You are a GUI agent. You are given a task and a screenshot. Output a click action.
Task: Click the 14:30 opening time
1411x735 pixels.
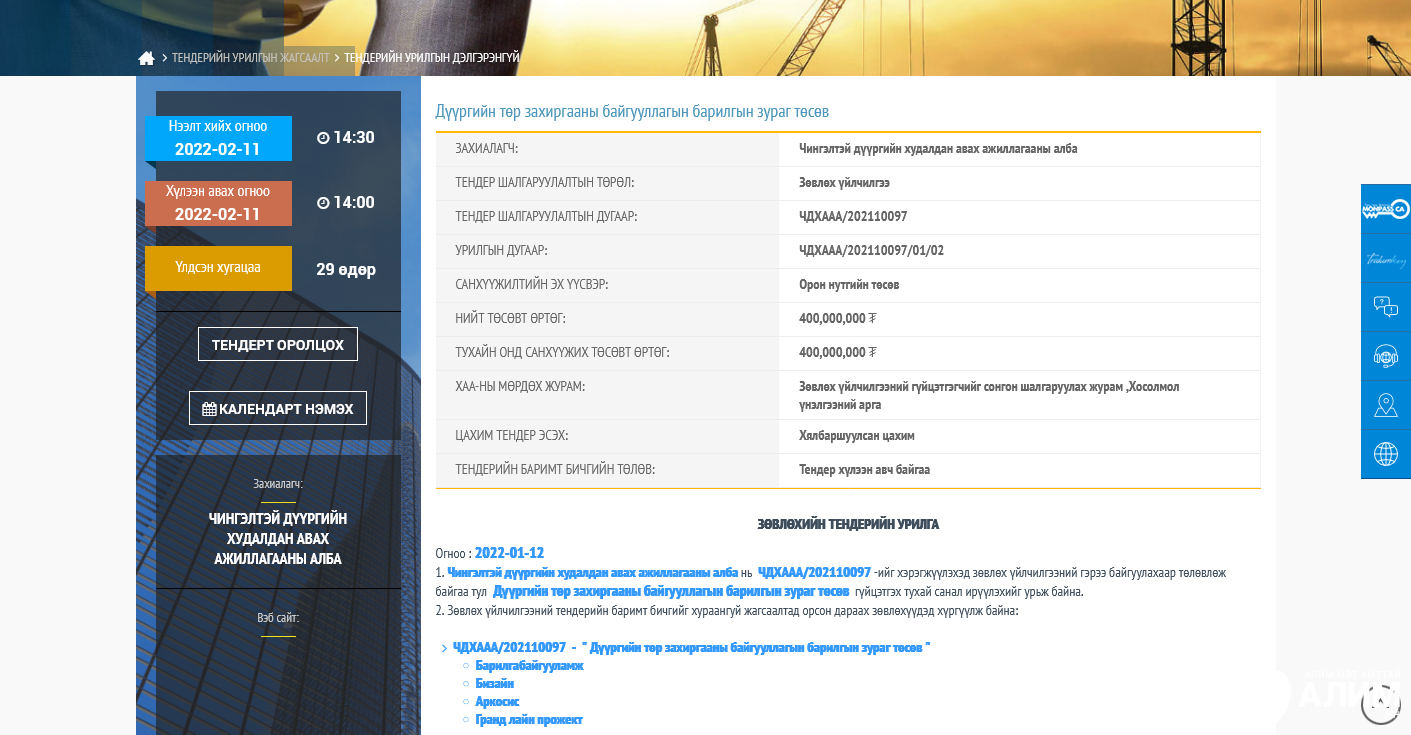tap(346, 138)
